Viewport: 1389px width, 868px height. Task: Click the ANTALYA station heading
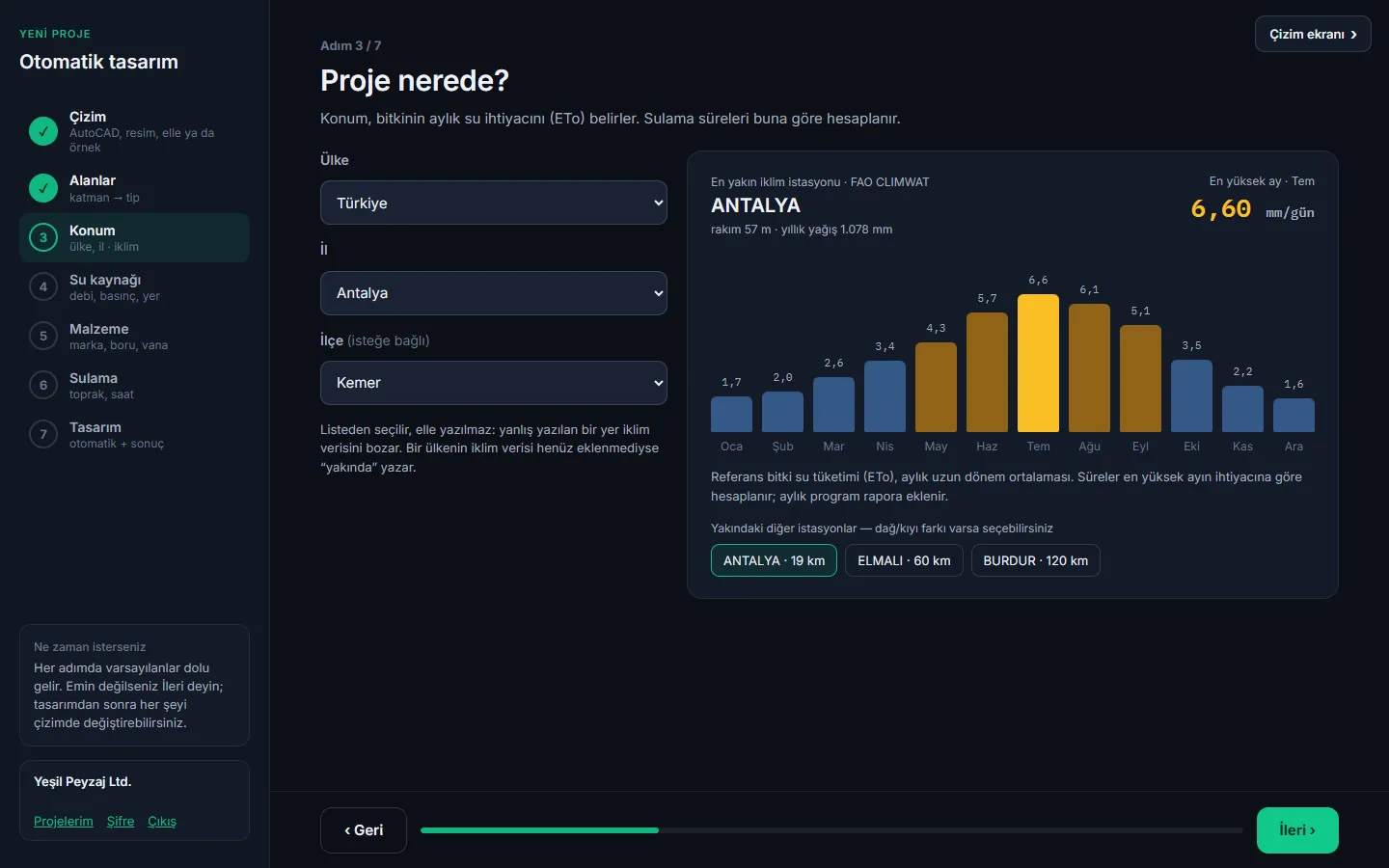755,205
